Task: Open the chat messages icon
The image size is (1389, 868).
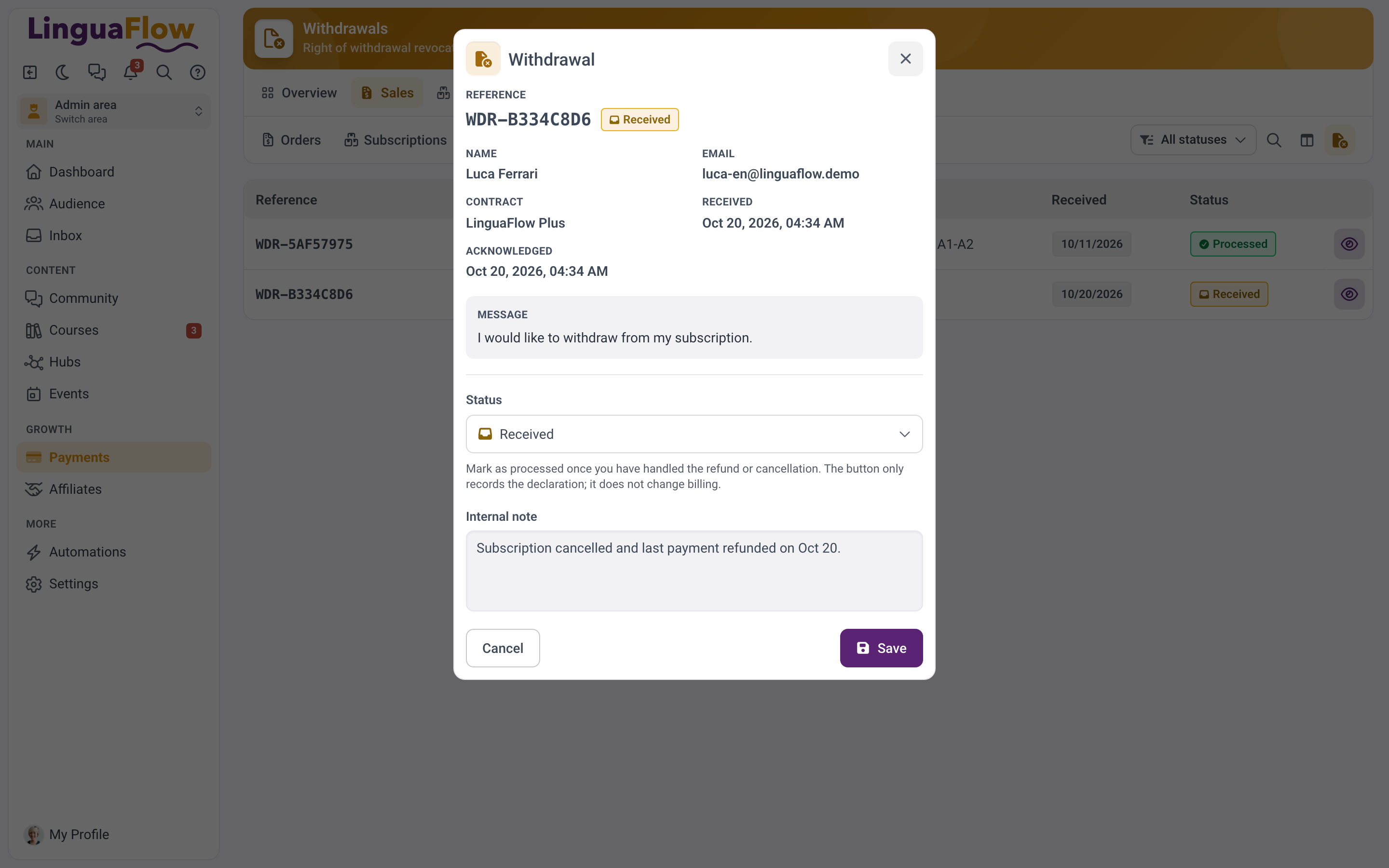Action: 96,72
